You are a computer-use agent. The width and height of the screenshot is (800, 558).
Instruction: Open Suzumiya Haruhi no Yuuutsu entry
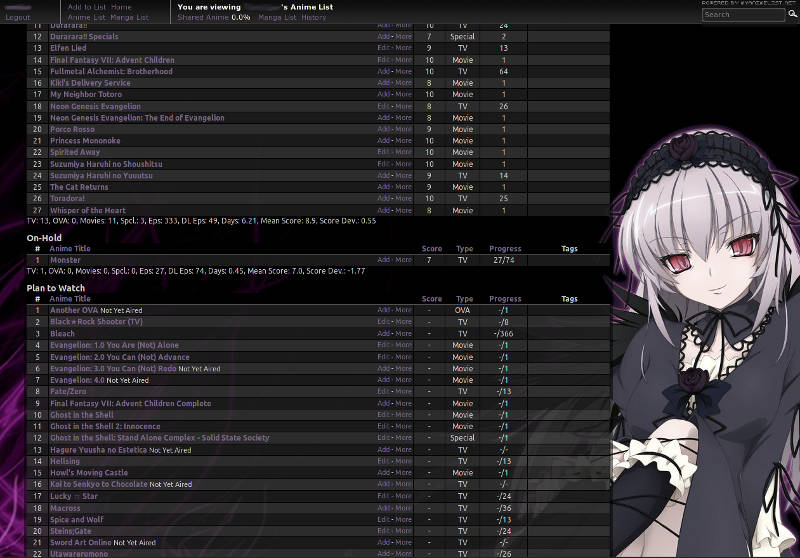click(102, 175)
